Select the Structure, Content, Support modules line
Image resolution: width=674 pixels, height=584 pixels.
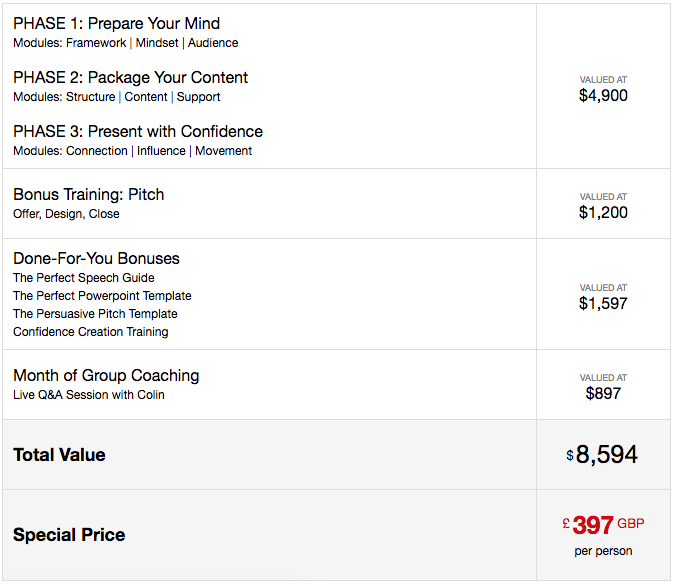(x=116, y=97)
